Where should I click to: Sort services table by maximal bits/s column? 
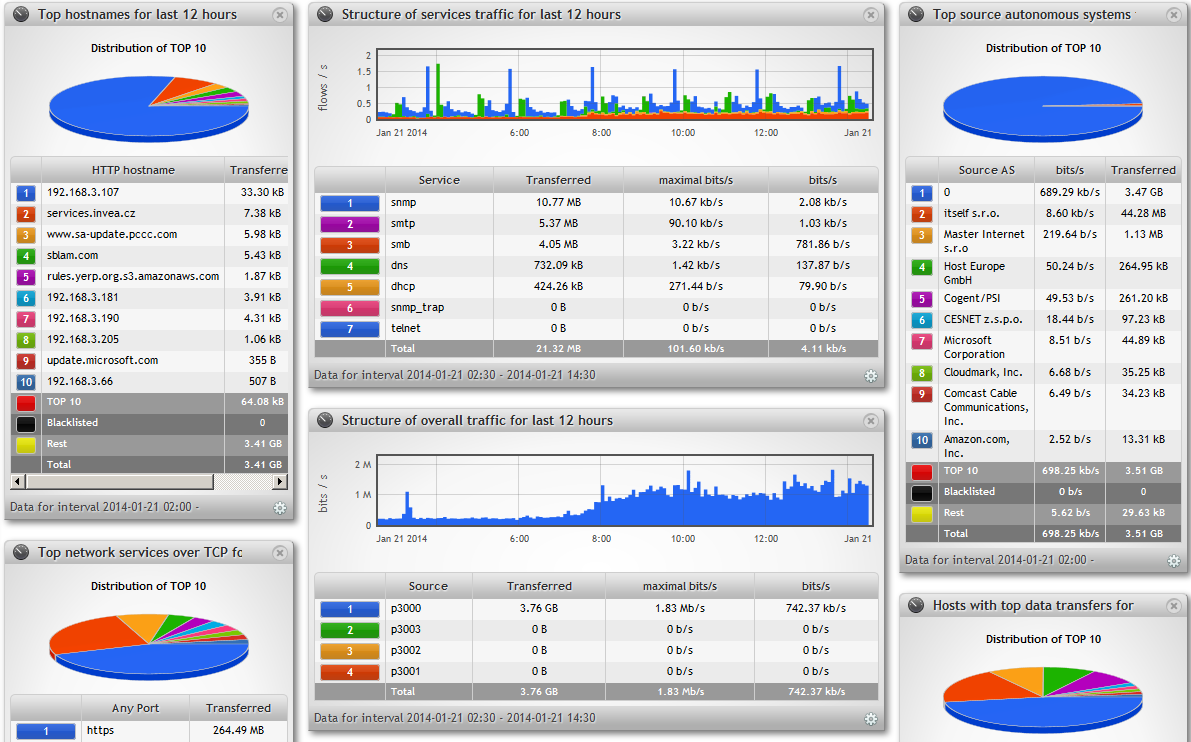pyautogui.click(x=696, y=180)
